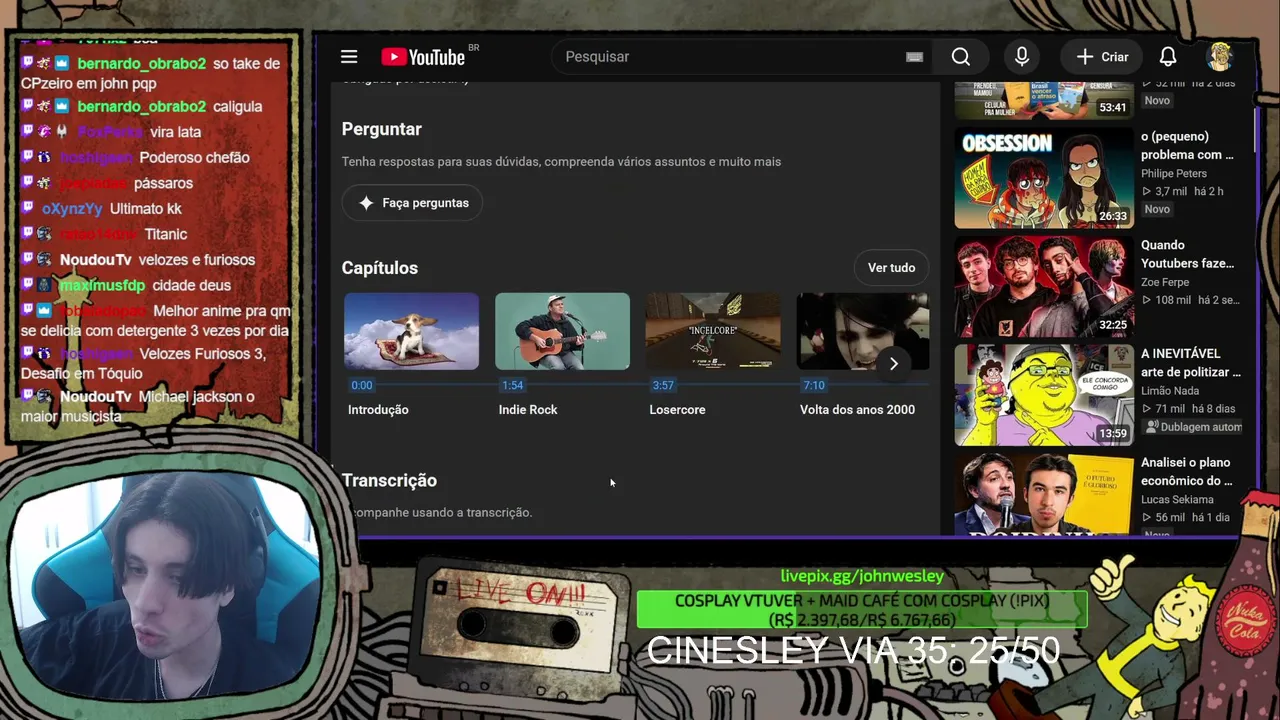Viewport: 1280px width, 720px height.
Task: Click the maximusfdp chat username
Action: pyautogui.click(x=102, y=286)
